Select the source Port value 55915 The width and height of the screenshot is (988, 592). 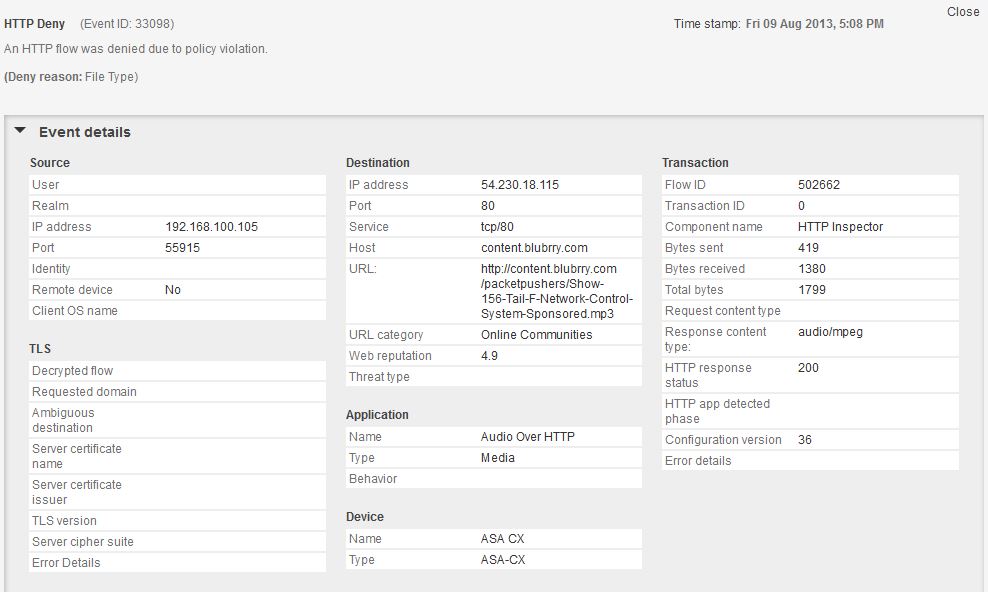[182, 248]
